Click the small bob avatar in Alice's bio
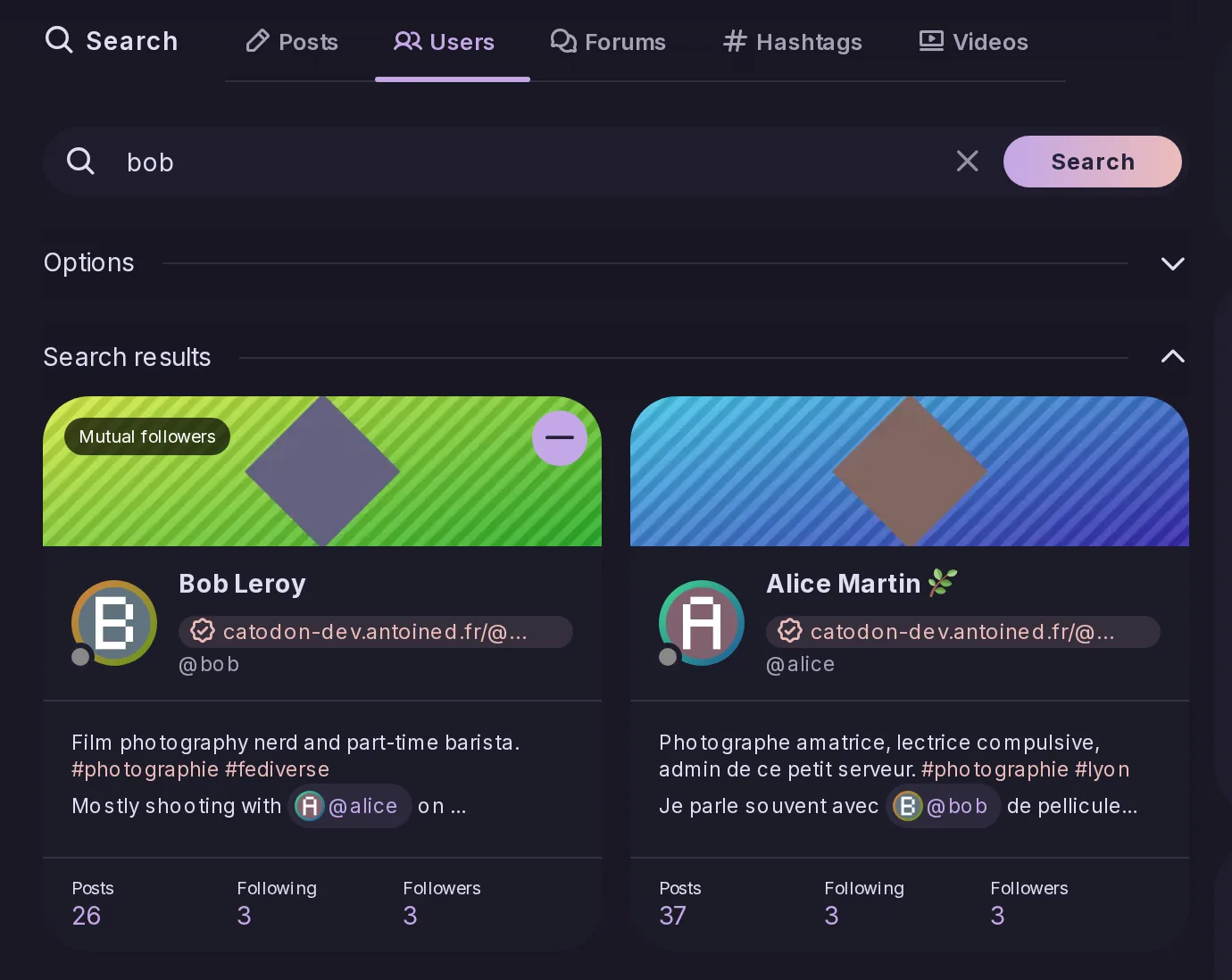Viewport: 1232px width, 980px height. (x=908, y=806)
